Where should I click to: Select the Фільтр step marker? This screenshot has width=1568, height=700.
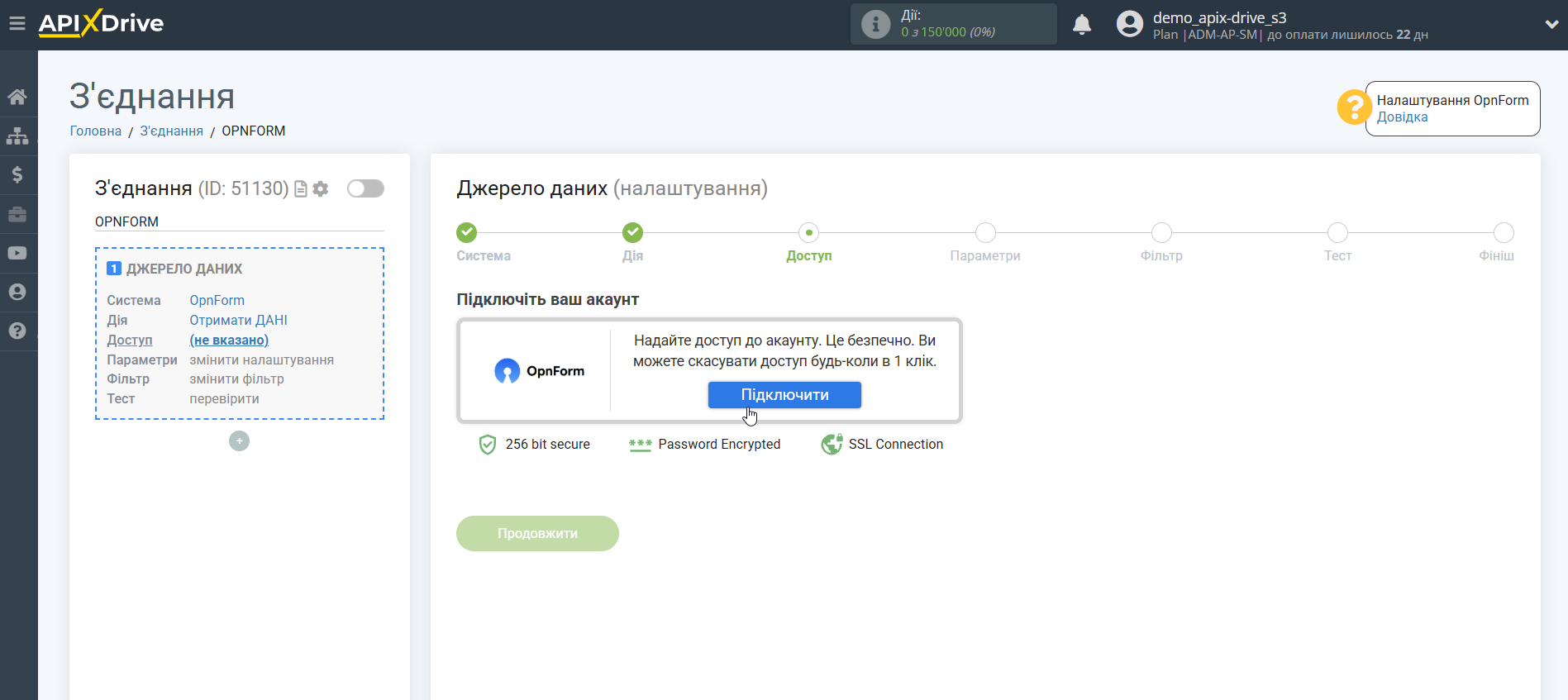pyautogui.click(x=1161, y=232)
